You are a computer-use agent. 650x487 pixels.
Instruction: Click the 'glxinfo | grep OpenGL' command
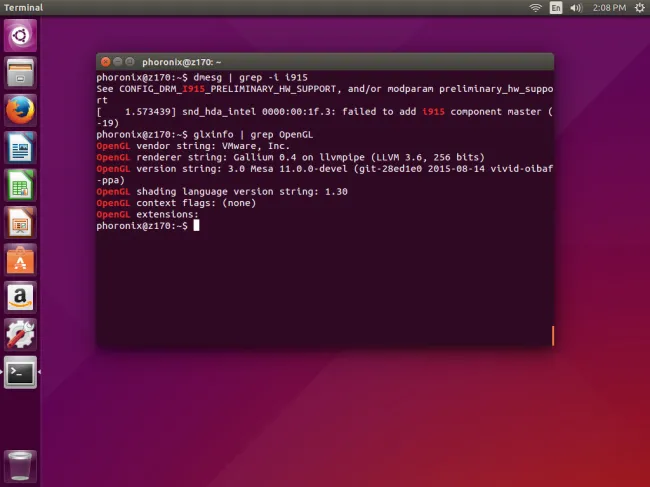click(253, 135)
